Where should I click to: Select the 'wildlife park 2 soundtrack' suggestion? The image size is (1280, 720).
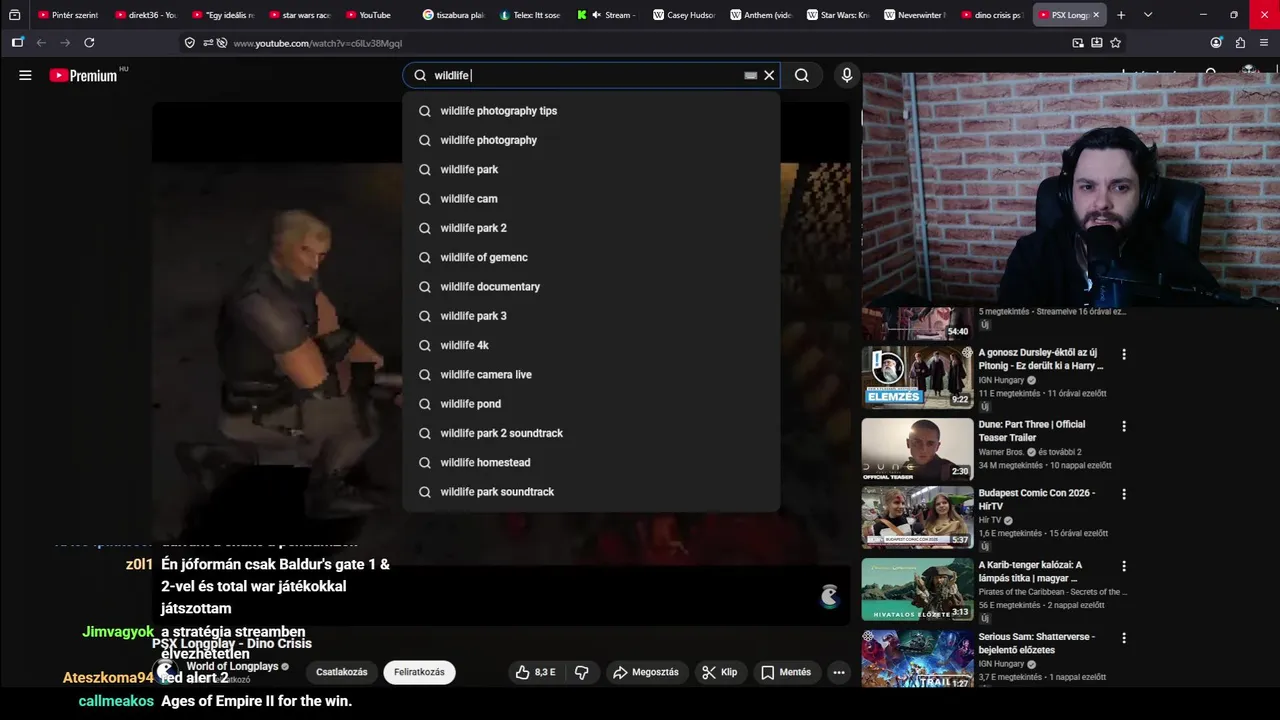pos(591,433)
